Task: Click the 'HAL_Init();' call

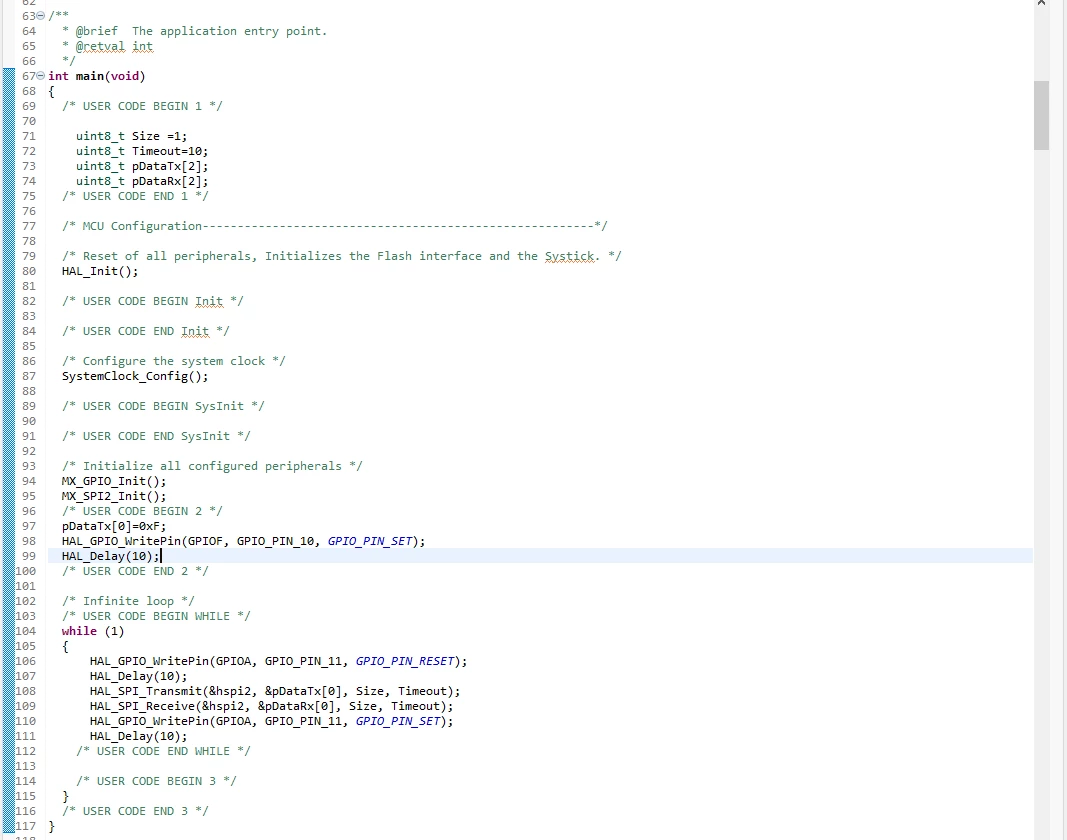Action: [x=99, y=271]
